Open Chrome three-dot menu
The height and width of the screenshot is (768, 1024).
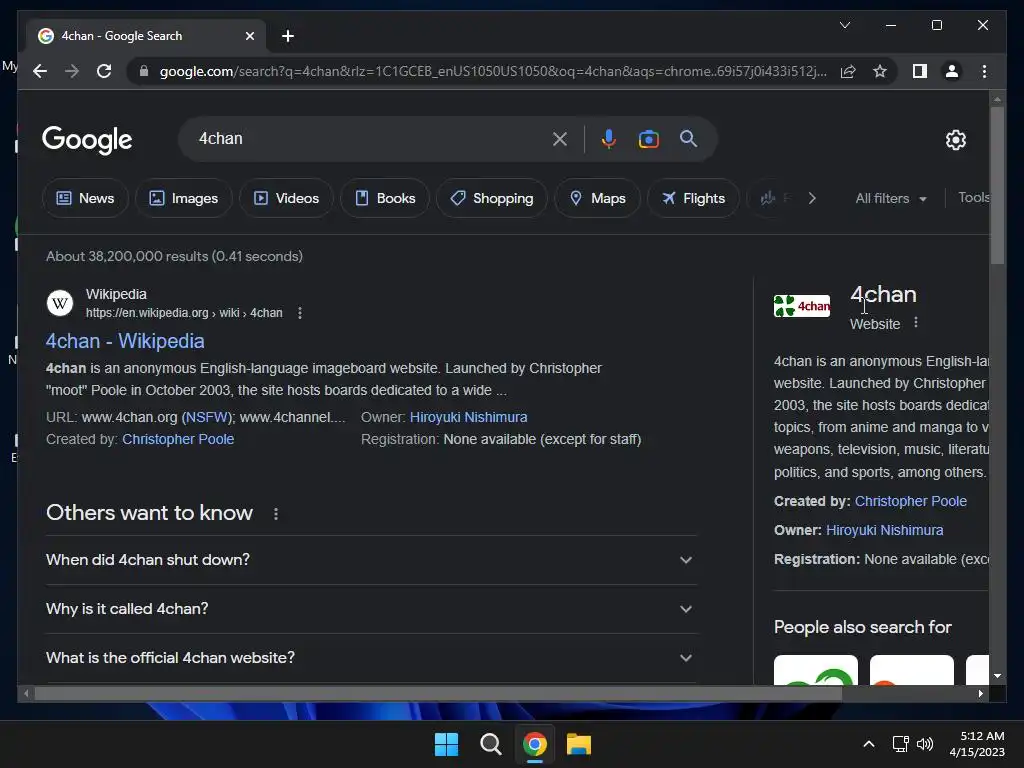[x=984, y=71]
